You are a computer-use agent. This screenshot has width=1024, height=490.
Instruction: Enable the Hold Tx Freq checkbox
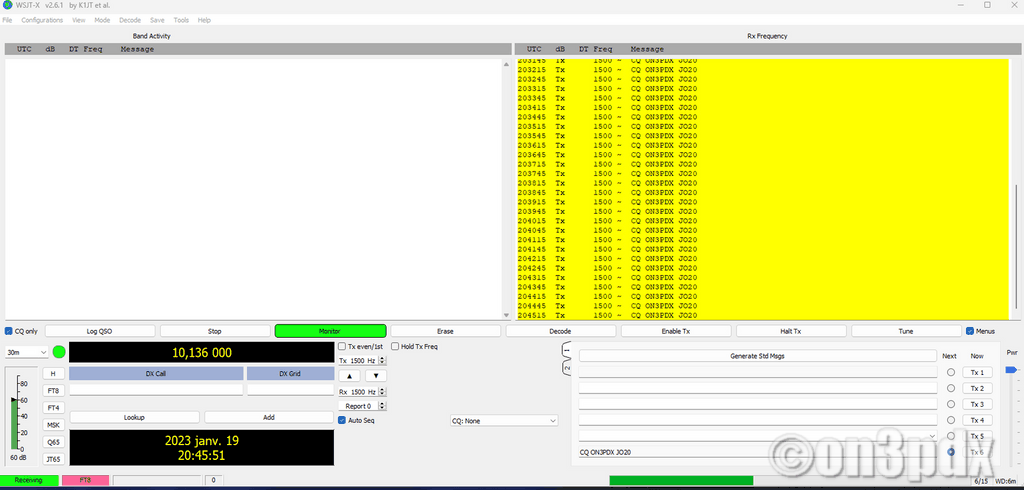[395, 347]
